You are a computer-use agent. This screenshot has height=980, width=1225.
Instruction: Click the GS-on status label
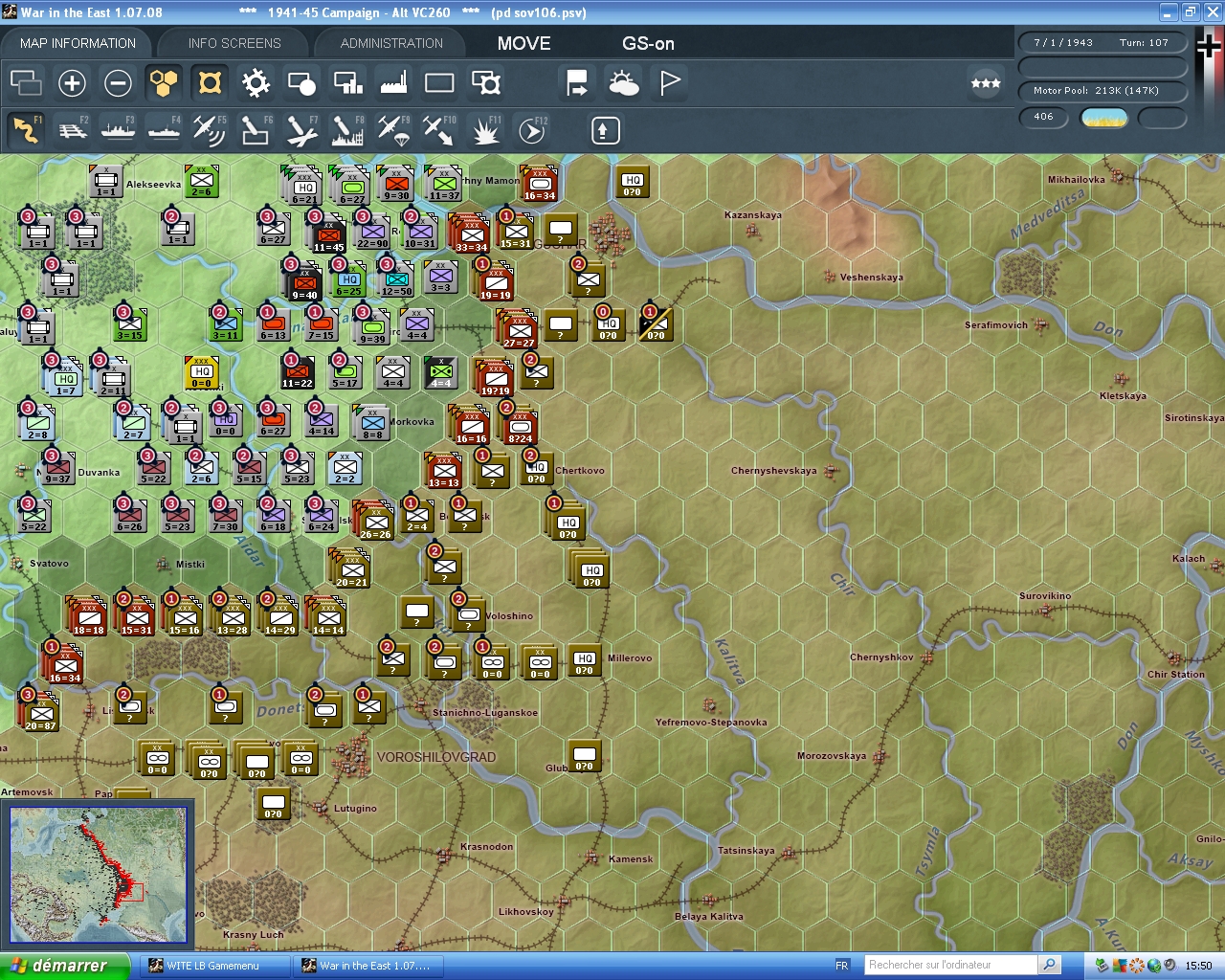pyautogui.click(x=648, y=43)
